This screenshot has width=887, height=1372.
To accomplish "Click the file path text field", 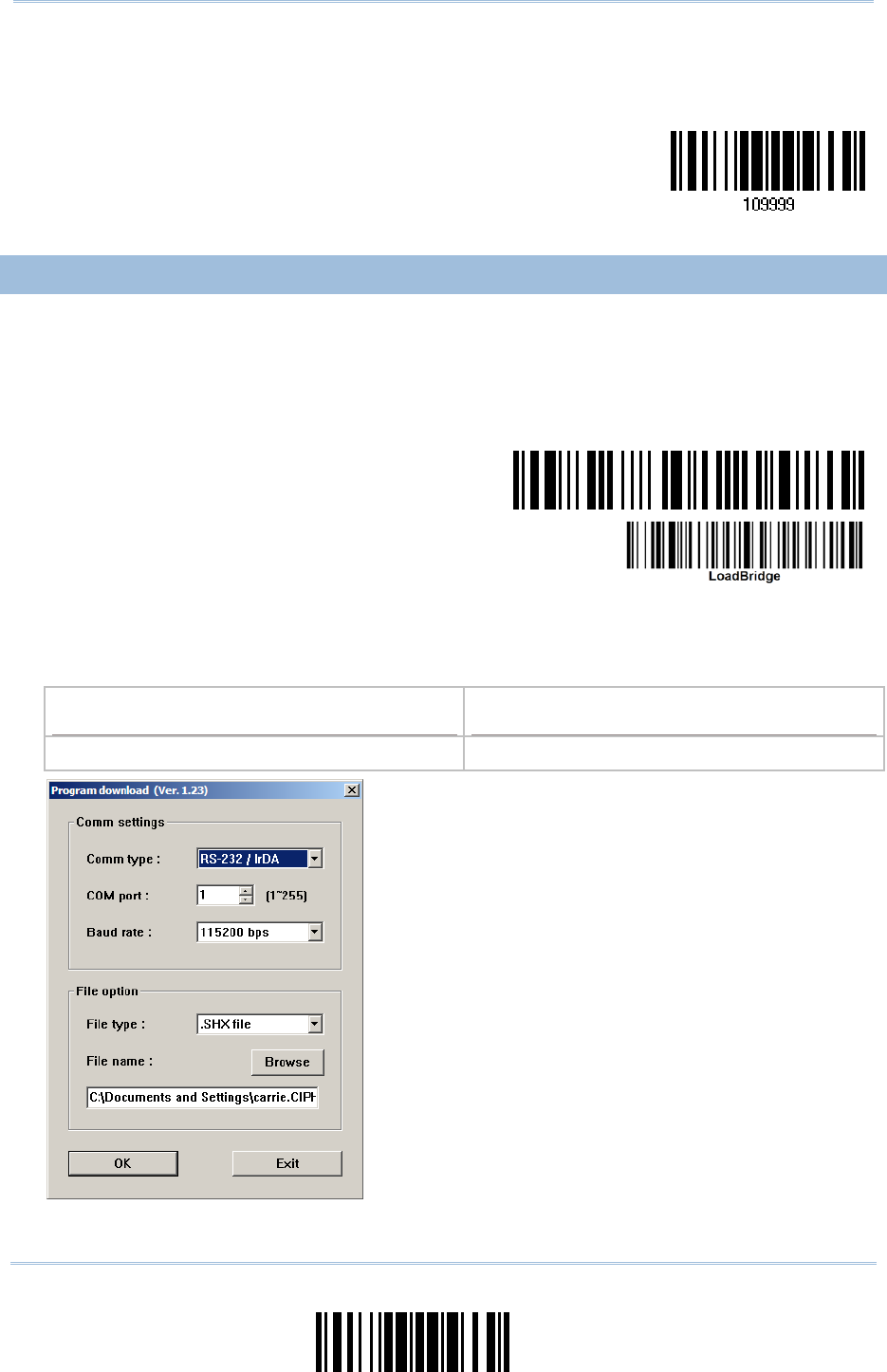I will point(202,1097).
